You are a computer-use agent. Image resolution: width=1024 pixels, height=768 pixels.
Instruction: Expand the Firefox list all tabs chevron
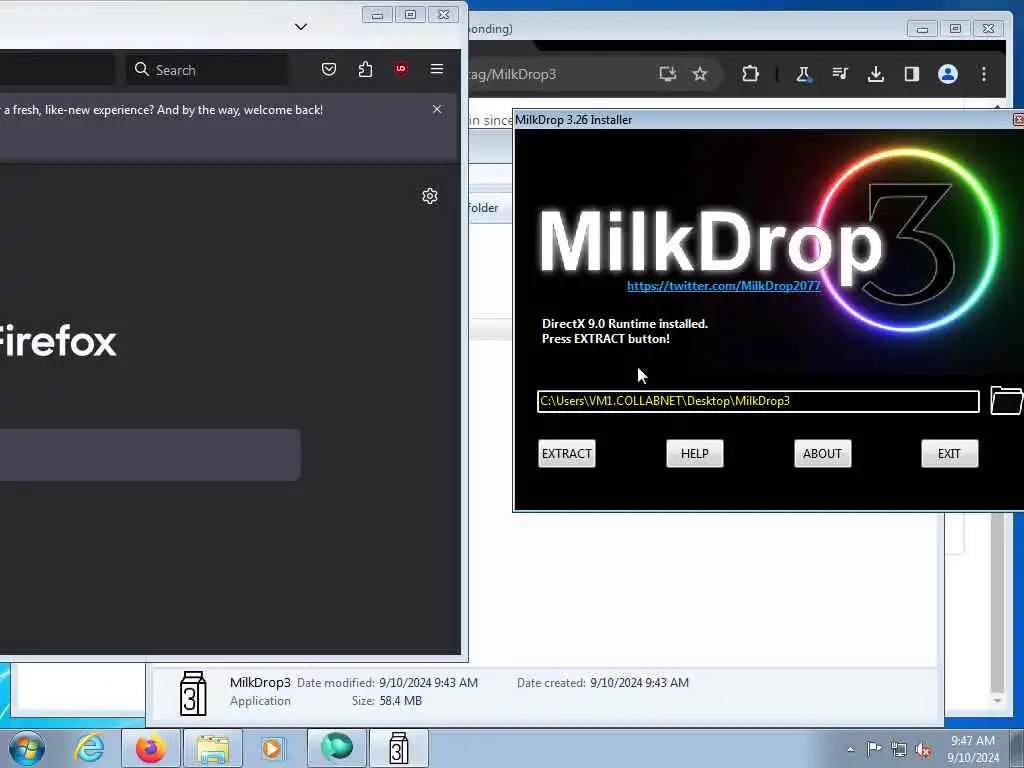tap(300, 27)
